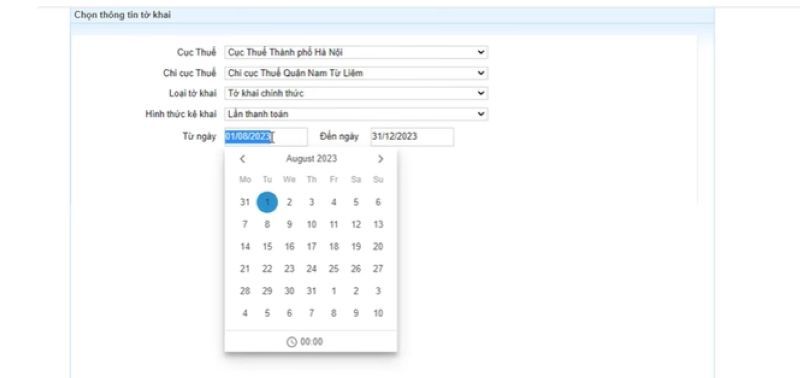Select September 10 from the next month
800x378 pixels.
pos(378,313)
